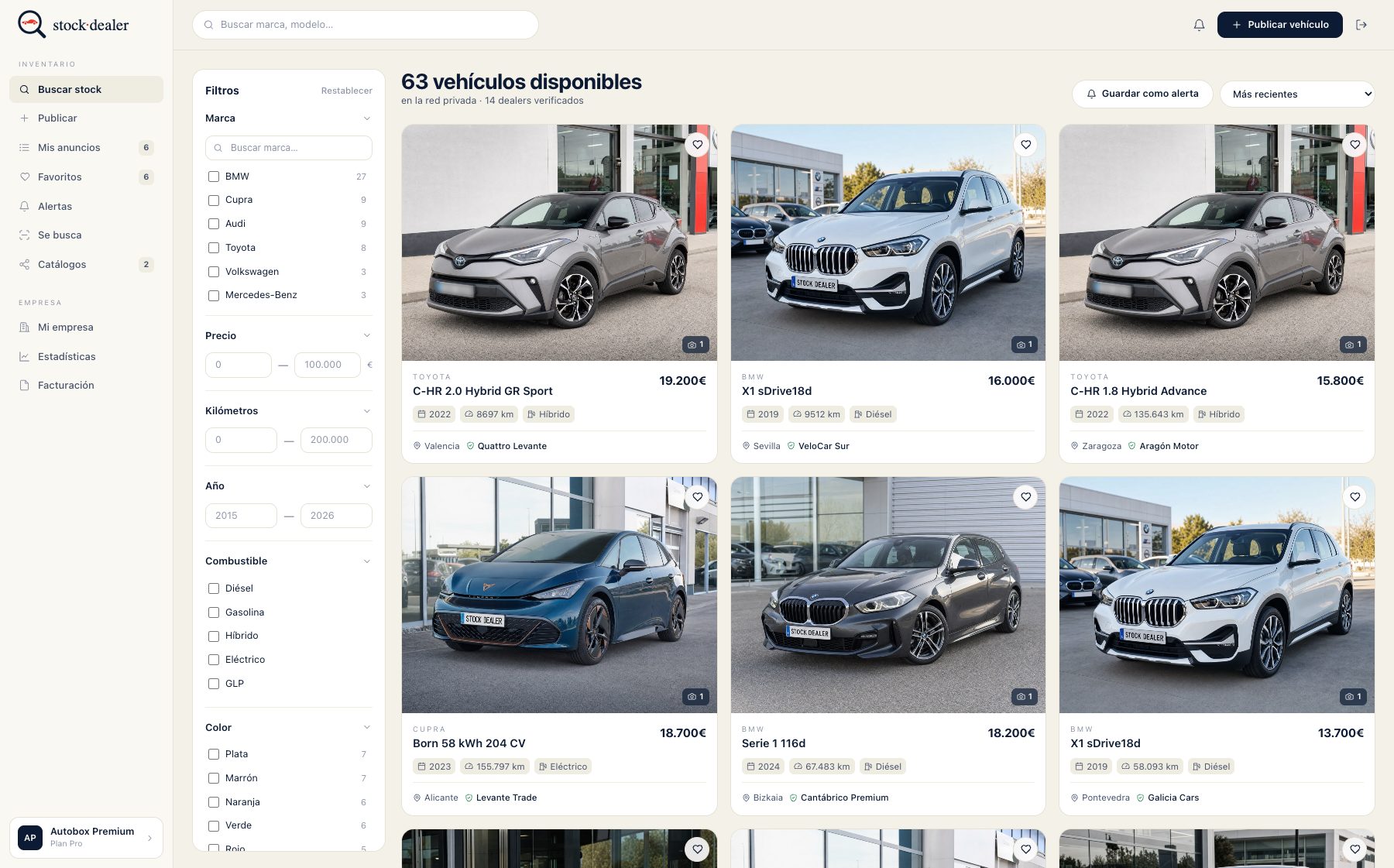
Task: Click photo count badge on Serie 1 116d
Action: click(1024, 697)
